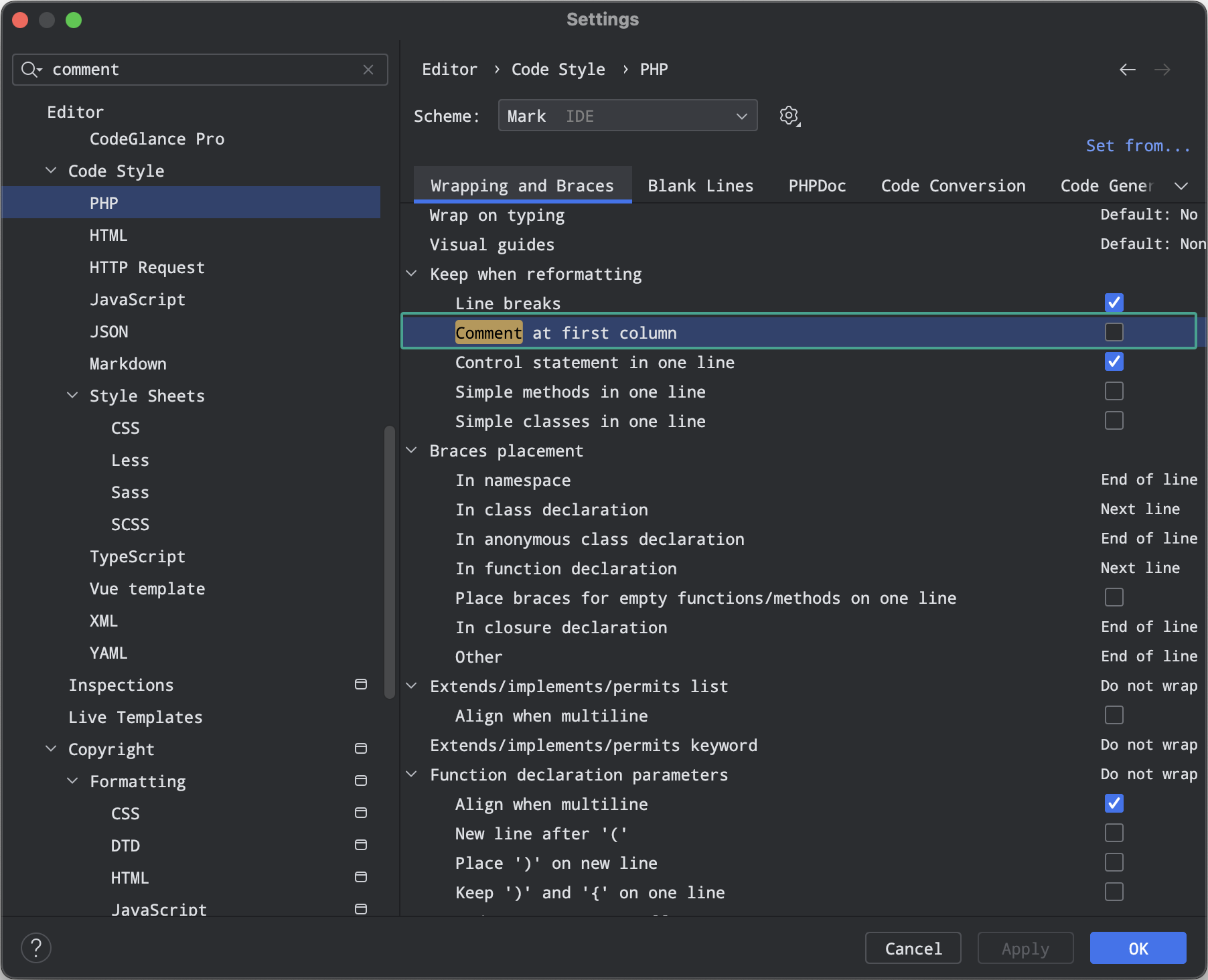
Task: Click the project-level icon next to Inspections
Action: (x=361, y=685)
